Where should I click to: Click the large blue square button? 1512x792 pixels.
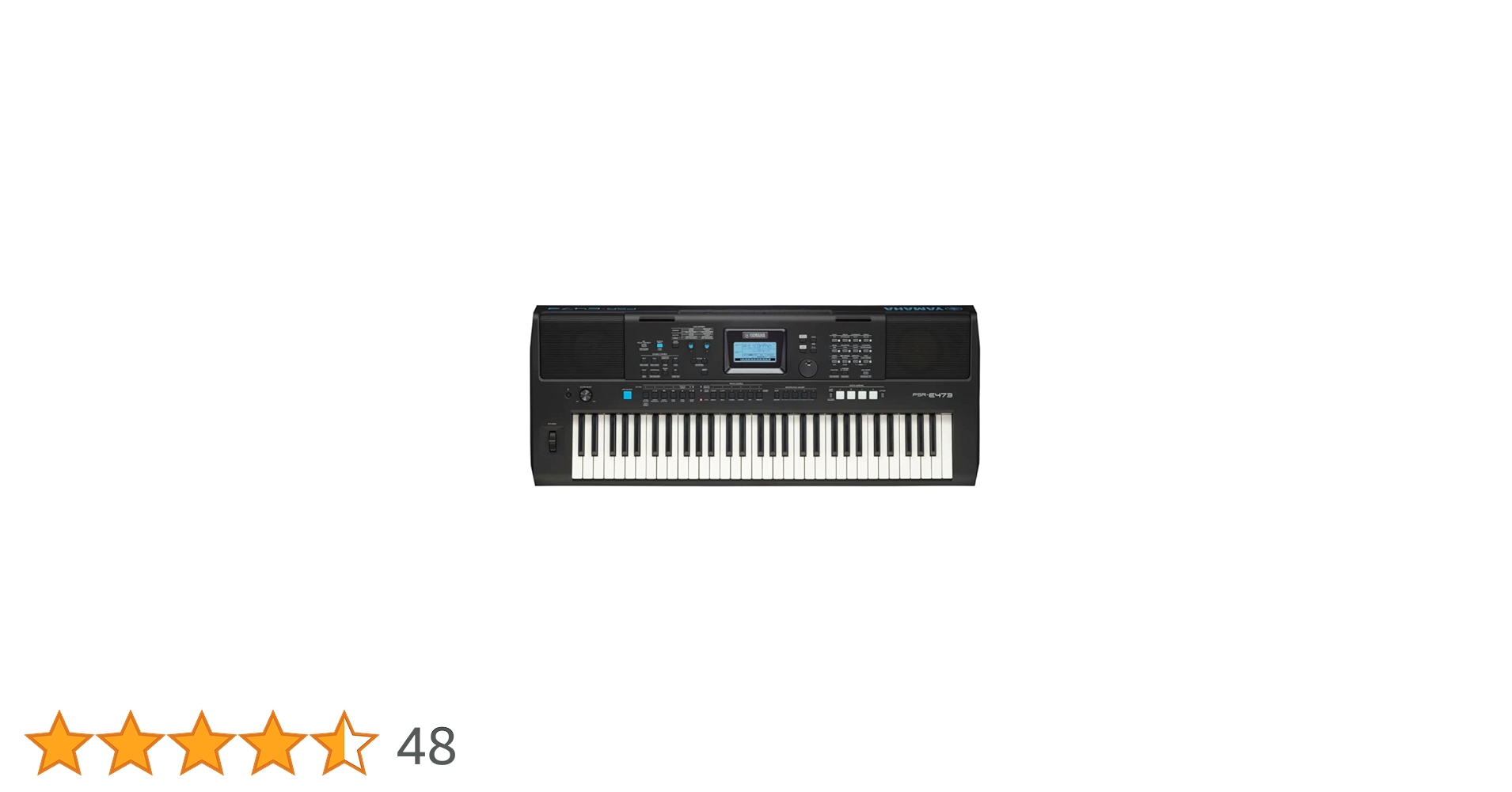627,394
